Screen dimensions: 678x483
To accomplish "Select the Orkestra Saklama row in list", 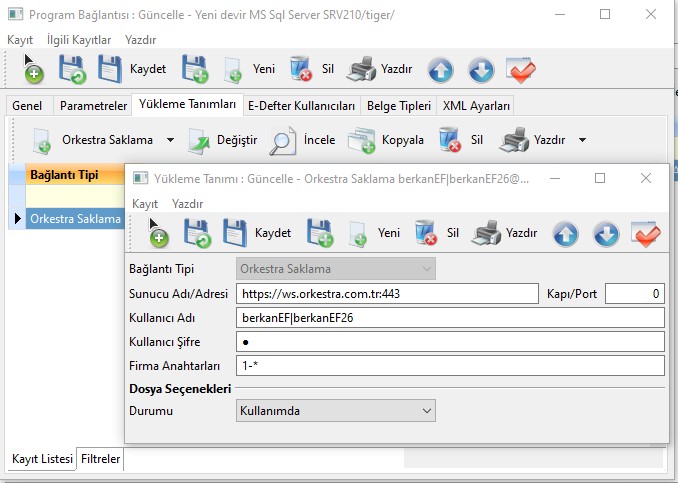I will pos(75,218).
